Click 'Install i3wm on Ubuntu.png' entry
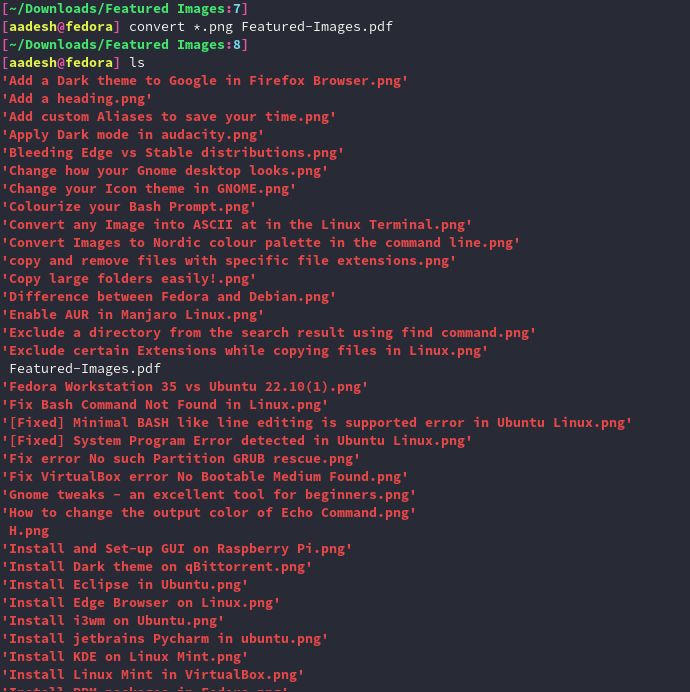The image size is (690, 692). coord(113,621)
